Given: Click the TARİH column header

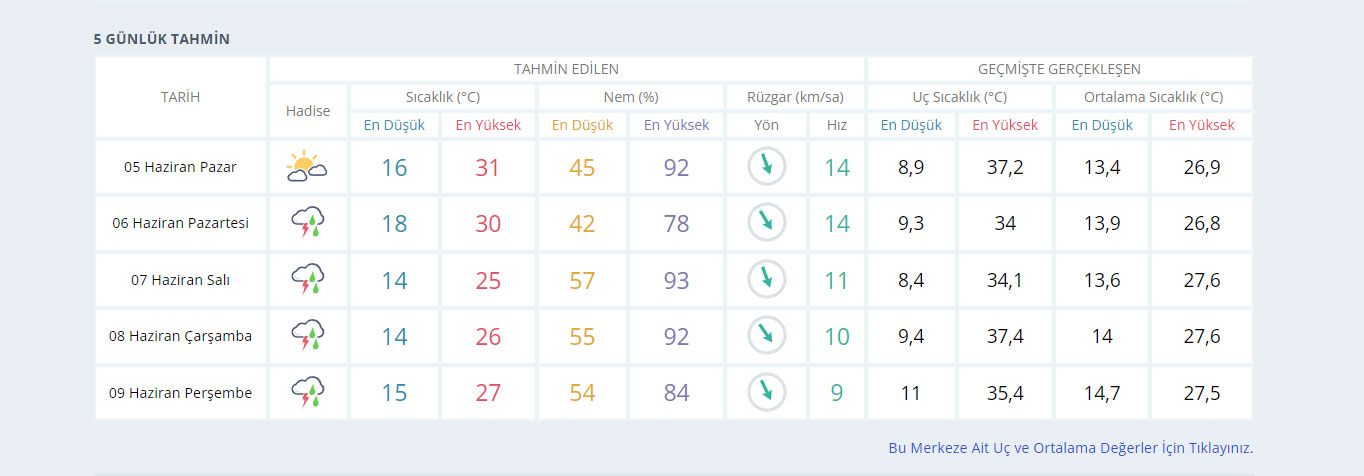Looking at the screenshot, I should [180, 97].
